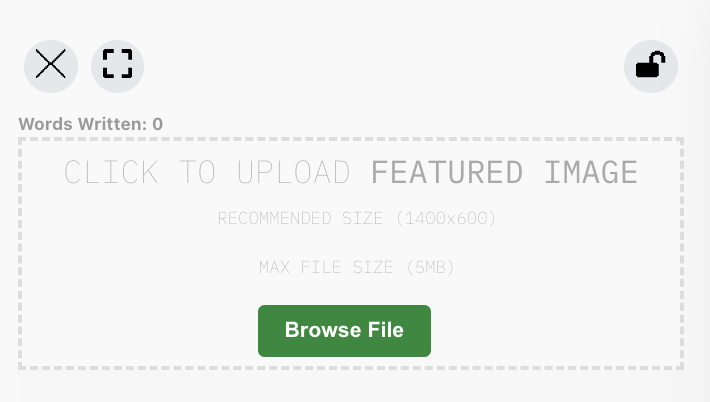Toggle the open padlock lock icon
This screenshot has width=710, height=402.
tap(651, 66)
